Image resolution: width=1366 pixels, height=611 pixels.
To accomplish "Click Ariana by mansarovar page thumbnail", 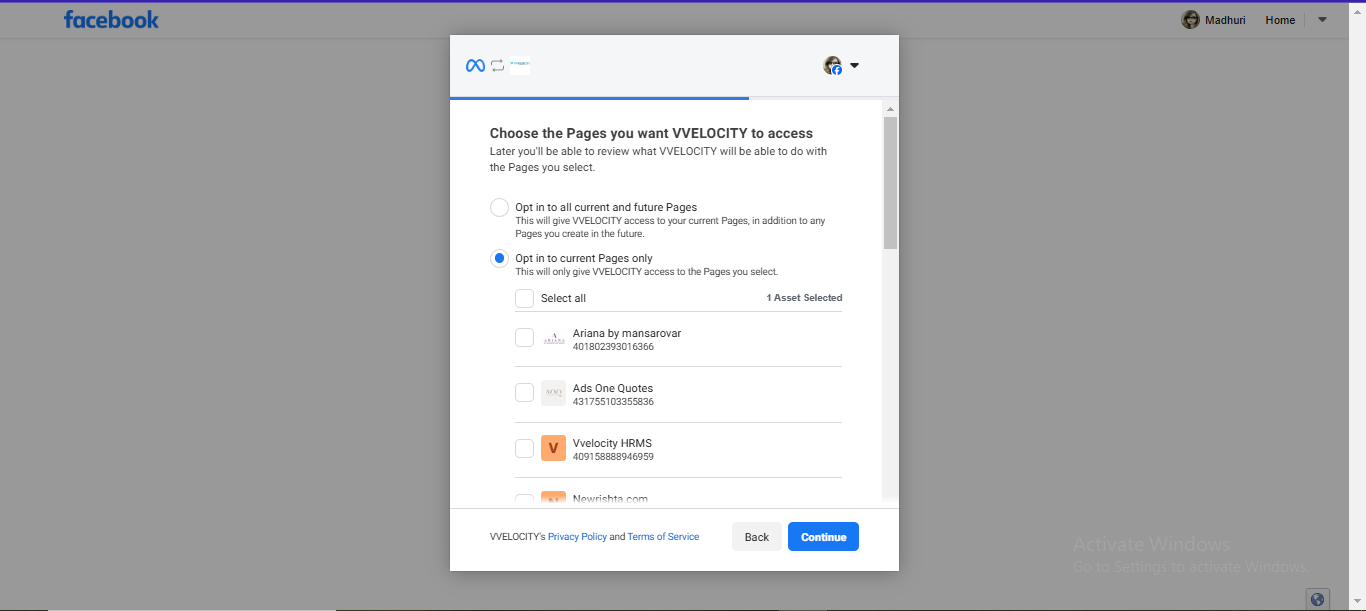I will [553, 338].
